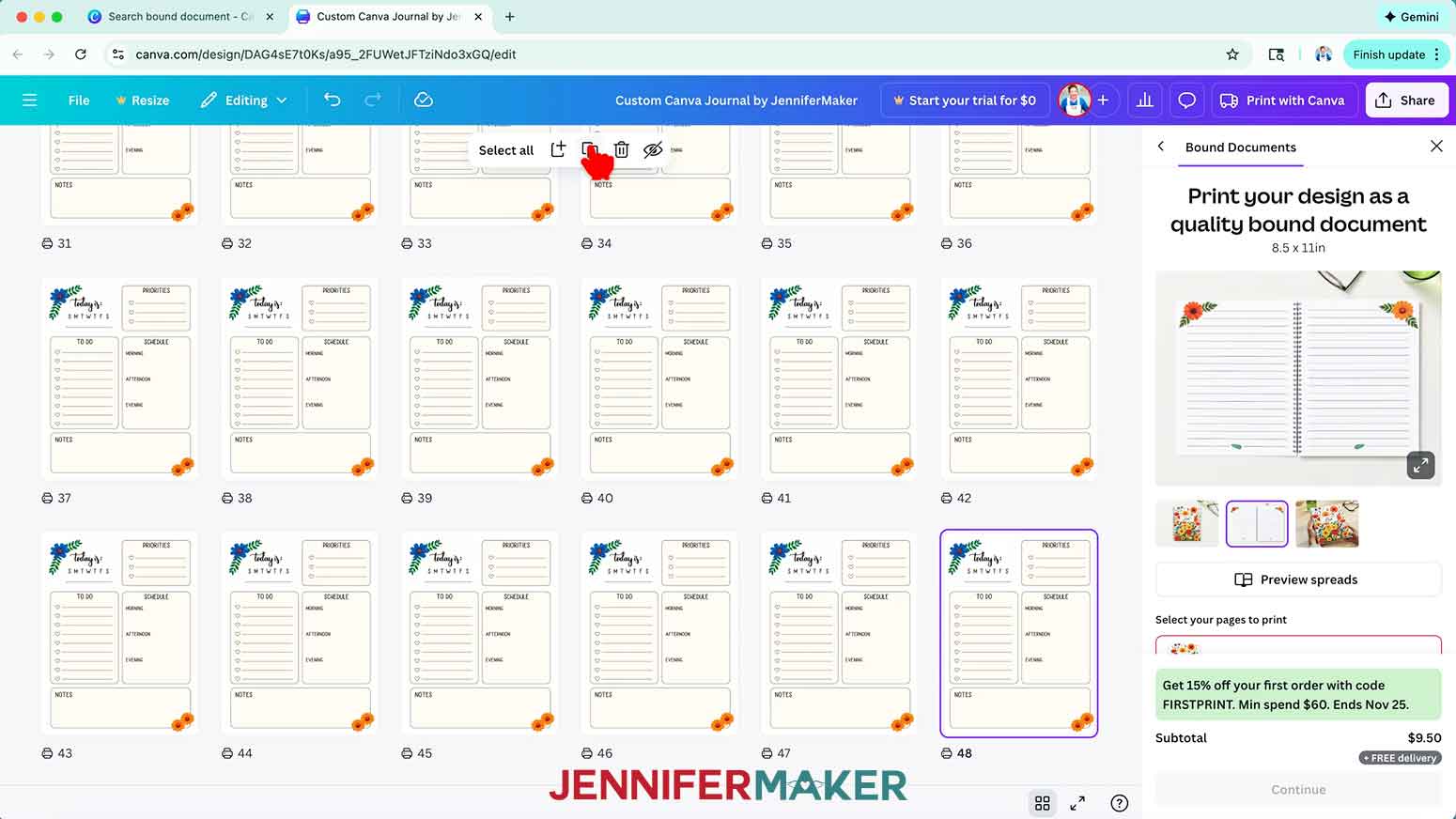This screenshot has width=1456, height=819.
Task: Select the Bound Documents tab
Action: tap(1240, 147)
